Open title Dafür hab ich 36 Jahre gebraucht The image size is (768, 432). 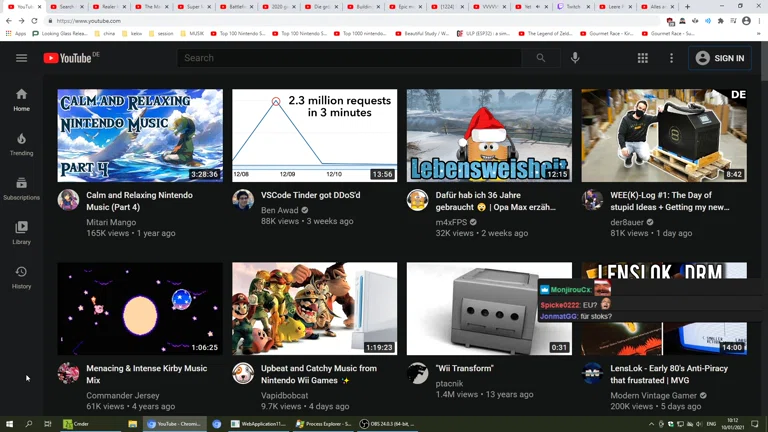pos(495,201)
